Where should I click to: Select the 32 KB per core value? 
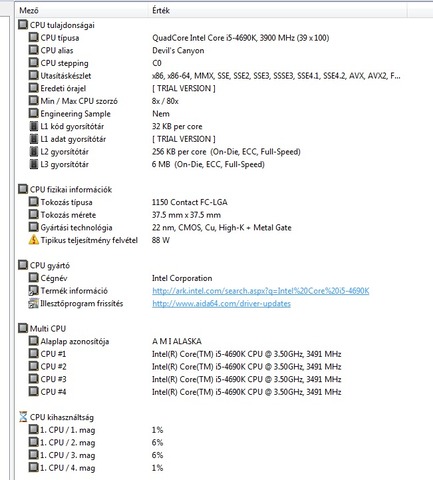point(177,127)
